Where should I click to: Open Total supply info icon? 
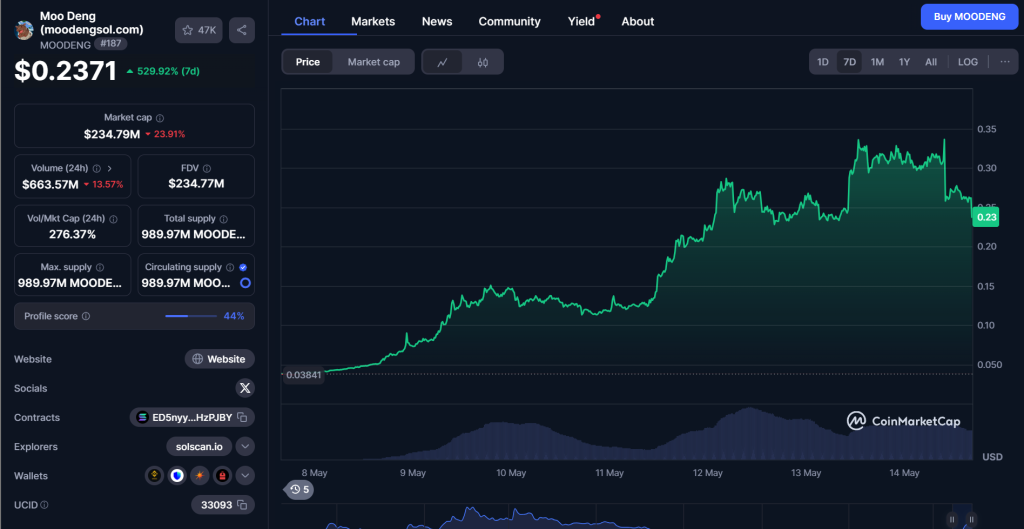point(223,219)
